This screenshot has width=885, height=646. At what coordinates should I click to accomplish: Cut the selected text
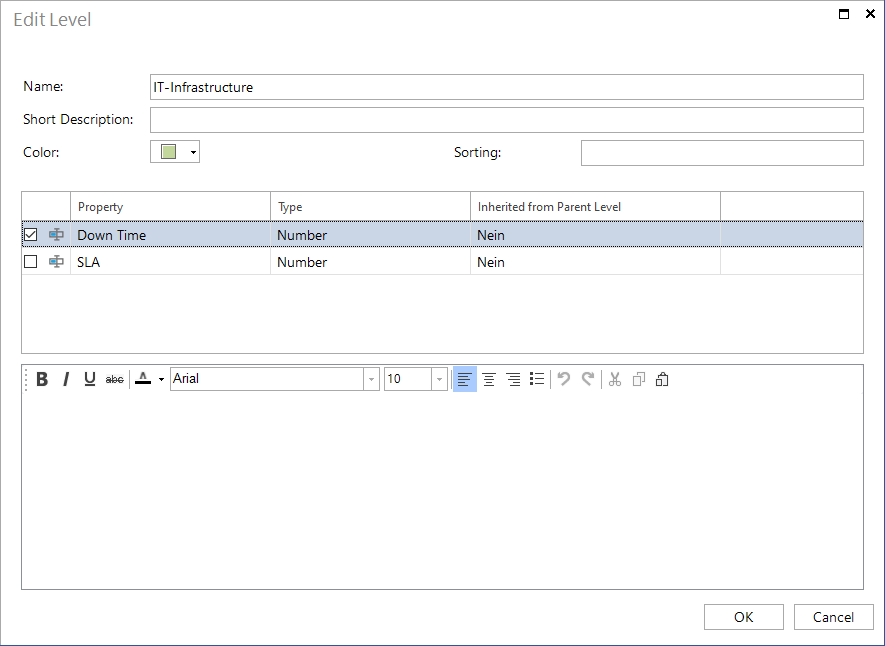(615, 379)
